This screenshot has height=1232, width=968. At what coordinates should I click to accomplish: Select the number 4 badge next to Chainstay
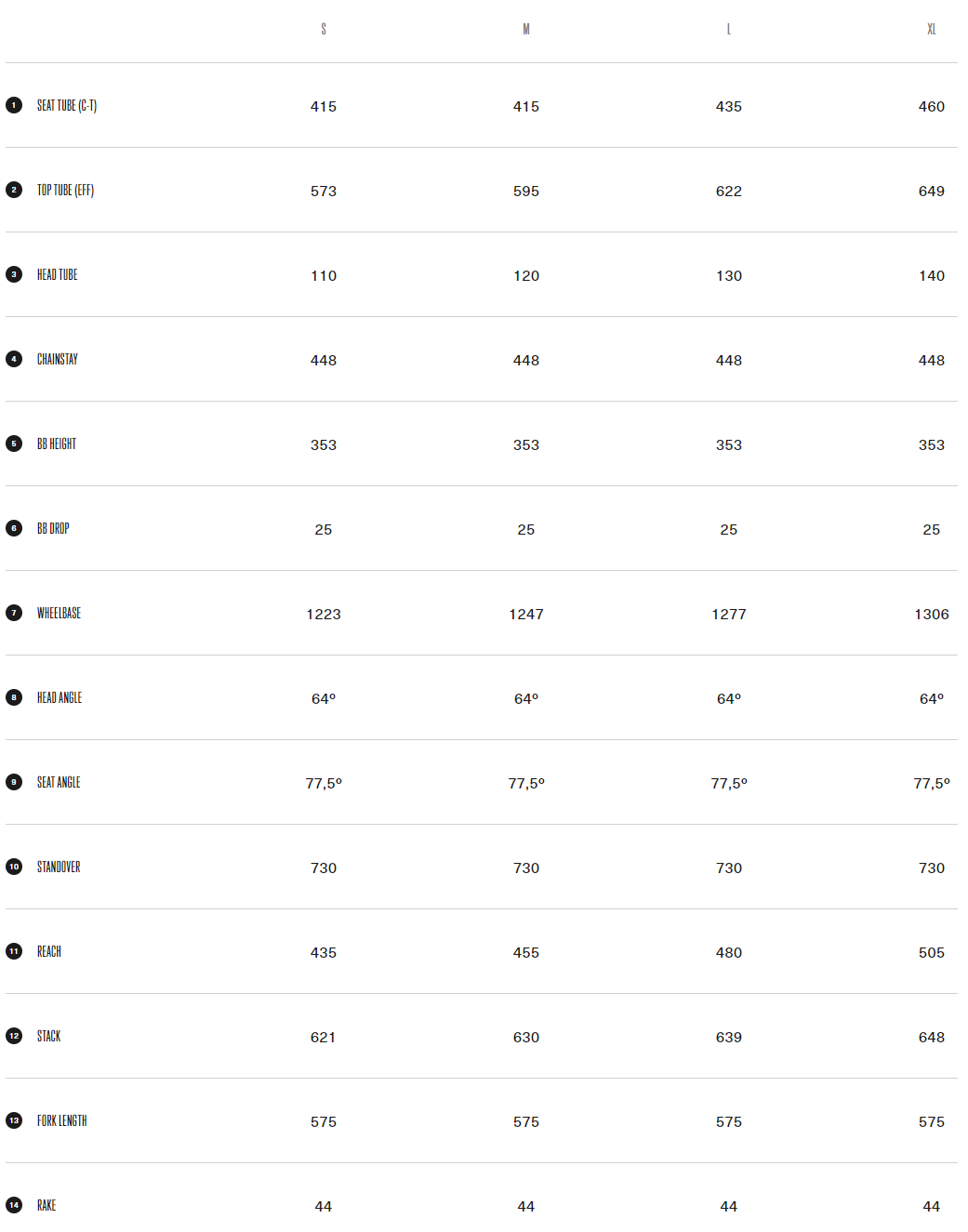coord(14,359)
